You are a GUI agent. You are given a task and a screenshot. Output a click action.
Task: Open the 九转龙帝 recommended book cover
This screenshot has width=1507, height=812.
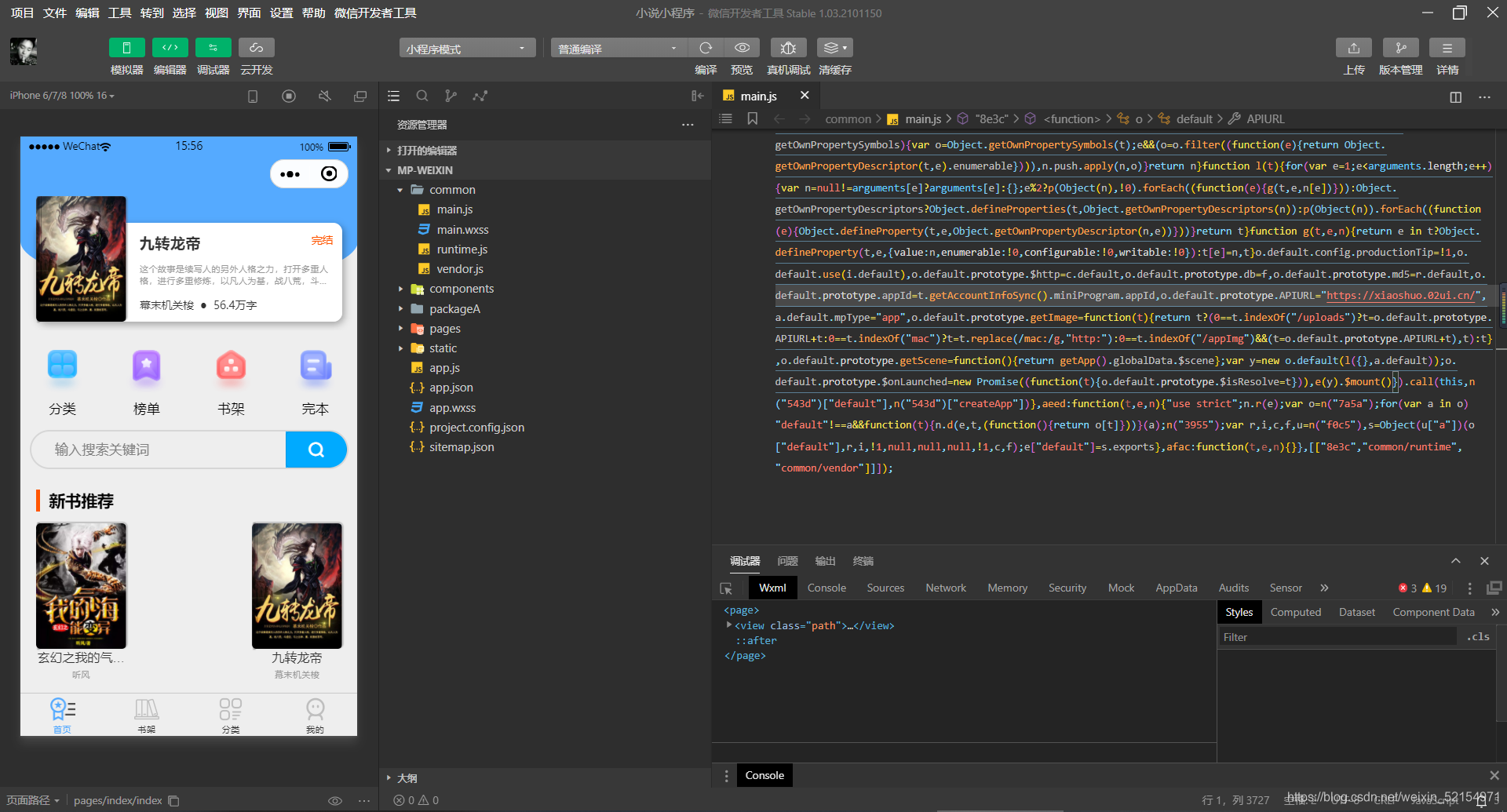pos(297,586)
